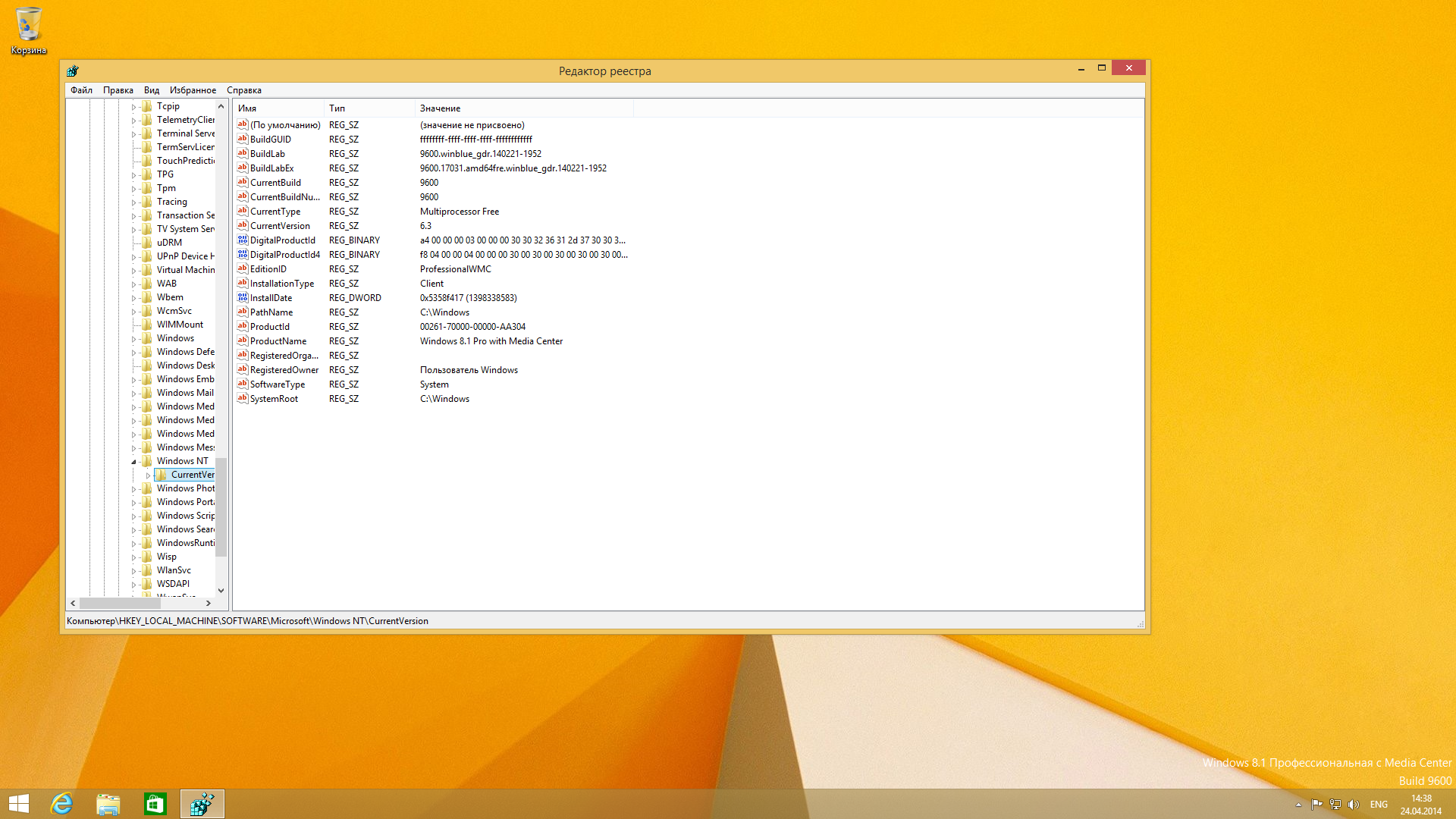Open the Избранное menu
This screenshot has height=819, width=1456.
coord(193,90)
